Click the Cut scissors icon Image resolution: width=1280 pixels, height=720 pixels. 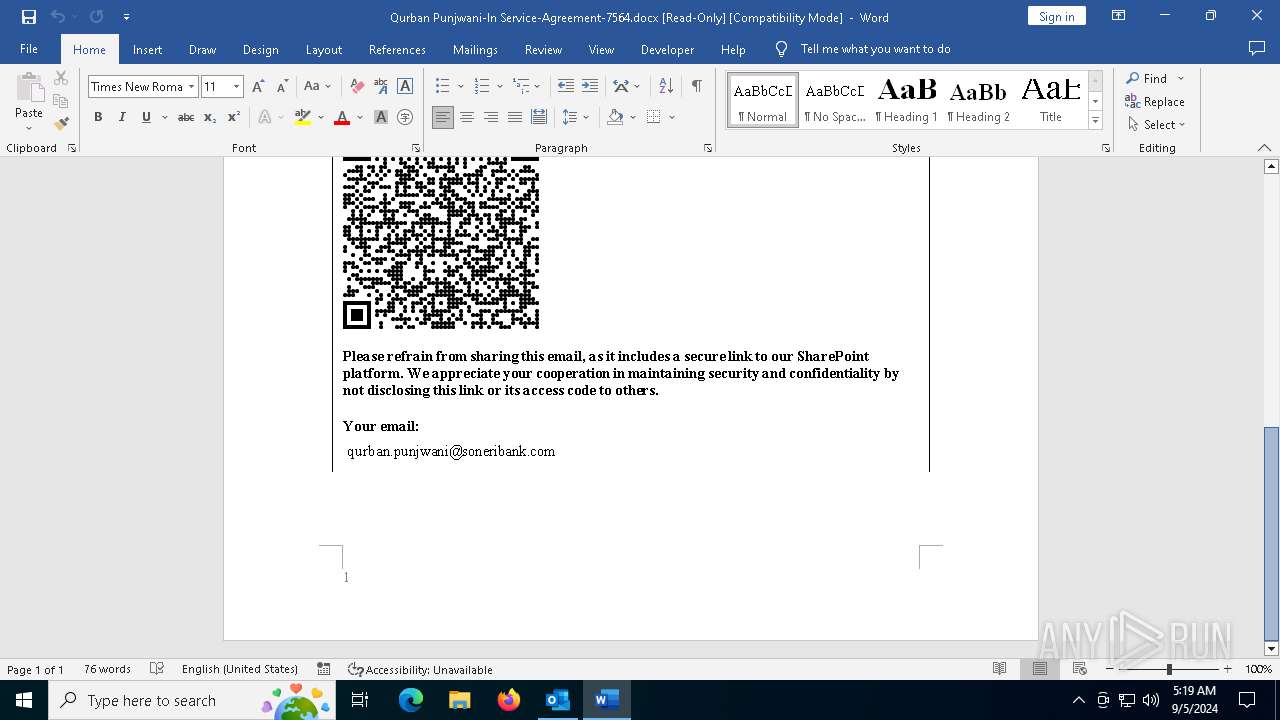click(x=61, y=78)
